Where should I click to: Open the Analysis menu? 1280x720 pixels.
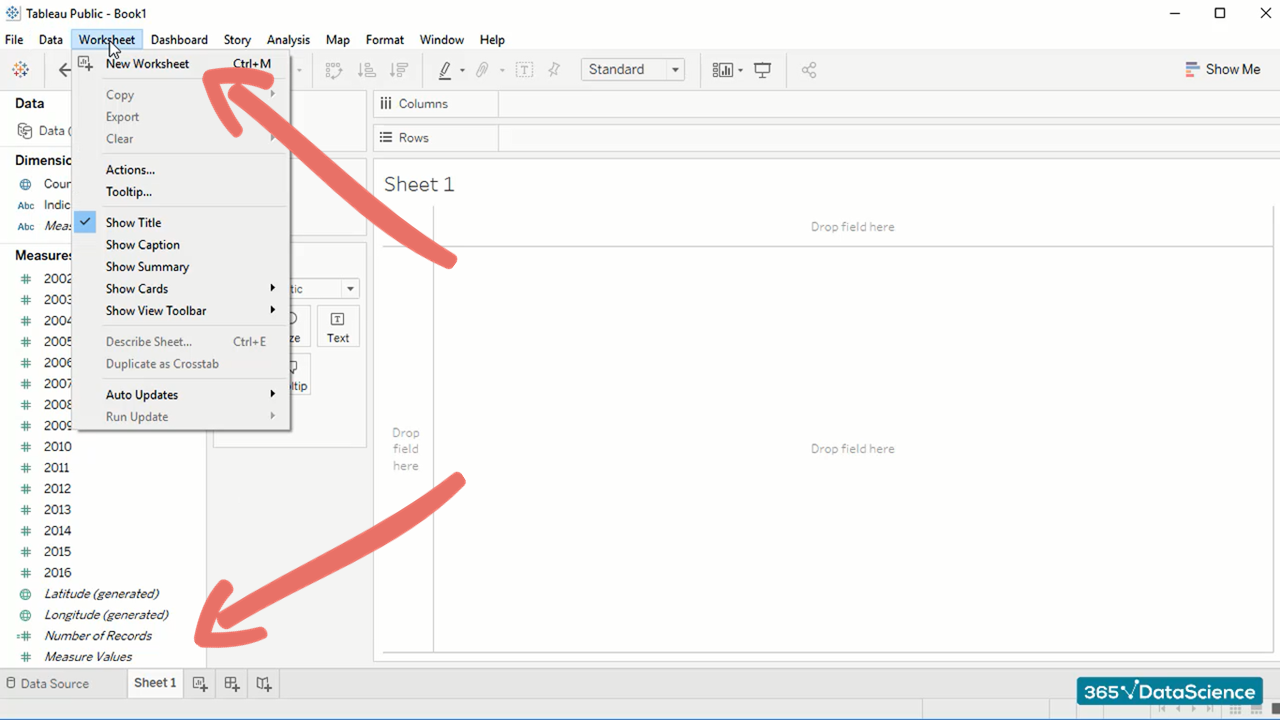pos(288,40)
